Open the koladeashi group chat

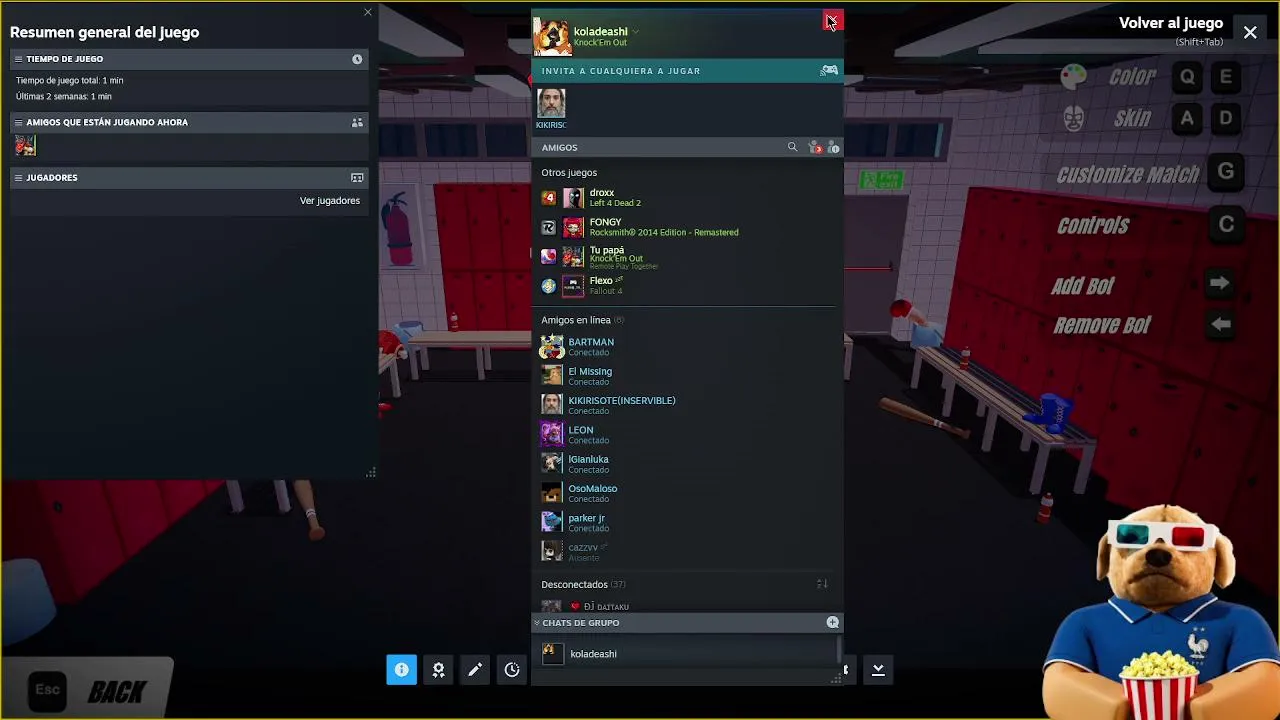[685, 654]
